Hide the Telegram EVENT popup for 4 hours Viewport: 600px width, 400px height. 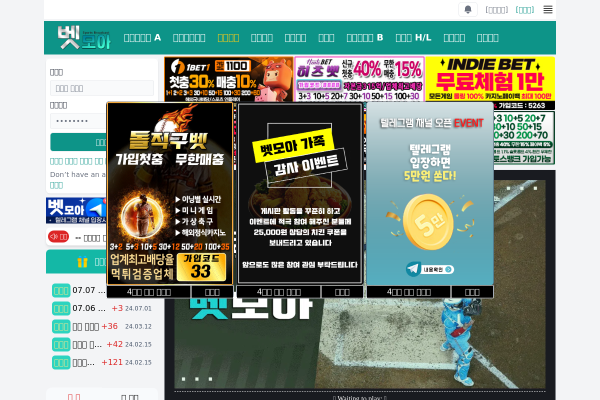409,292
